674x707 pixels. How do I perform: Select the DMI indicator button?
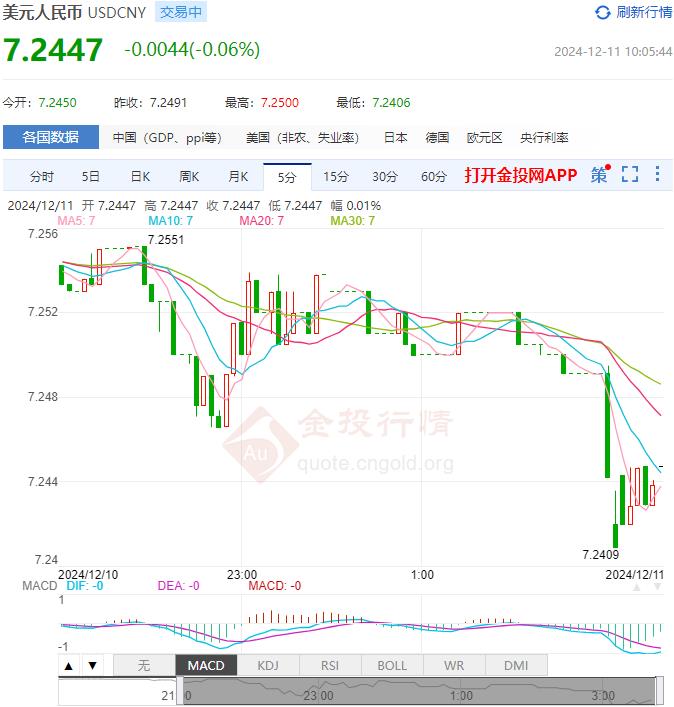pyautogui.click(x=516, y=666)
